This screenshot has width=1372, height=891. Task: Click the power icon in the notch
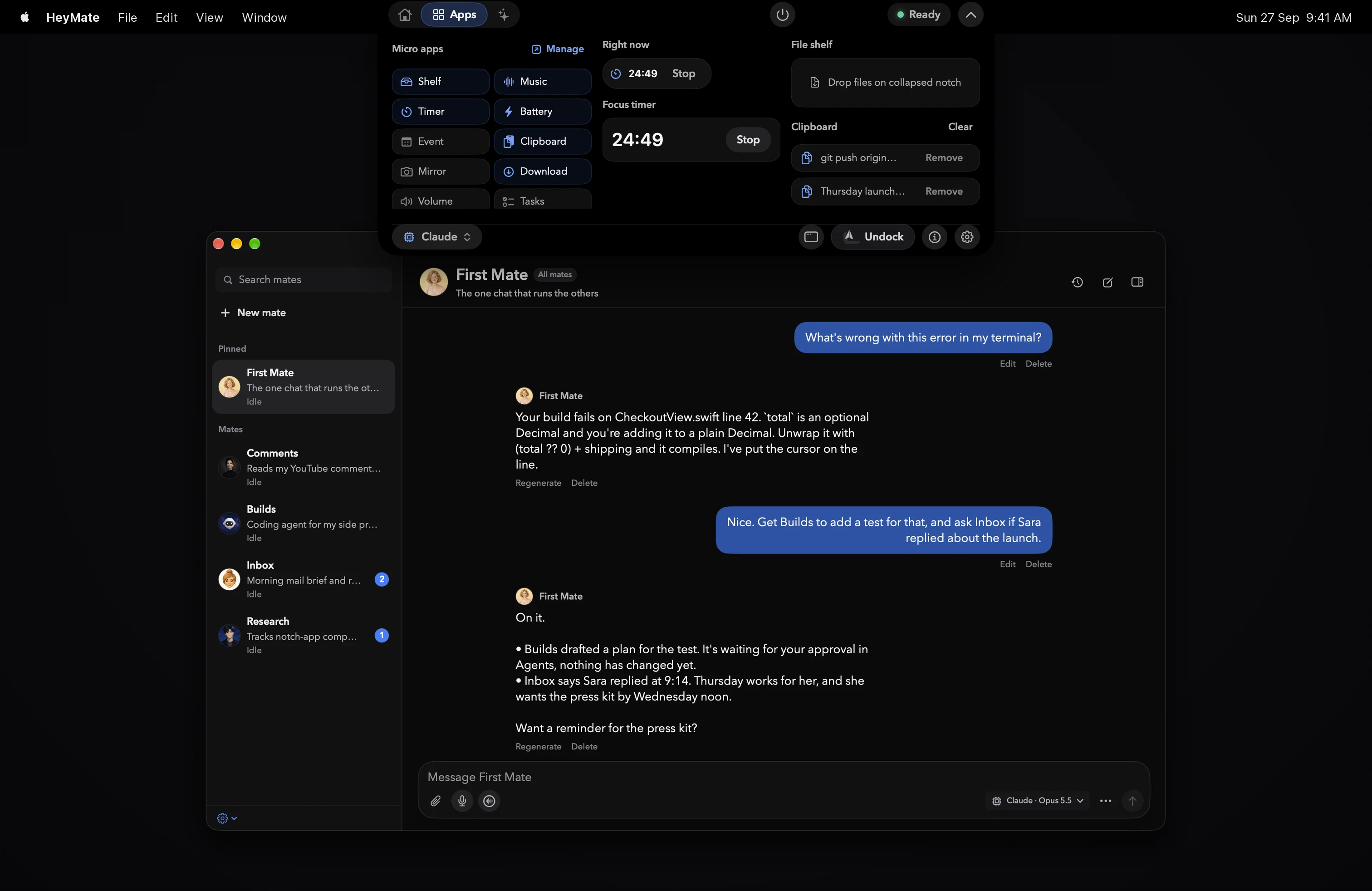(782, 15)
